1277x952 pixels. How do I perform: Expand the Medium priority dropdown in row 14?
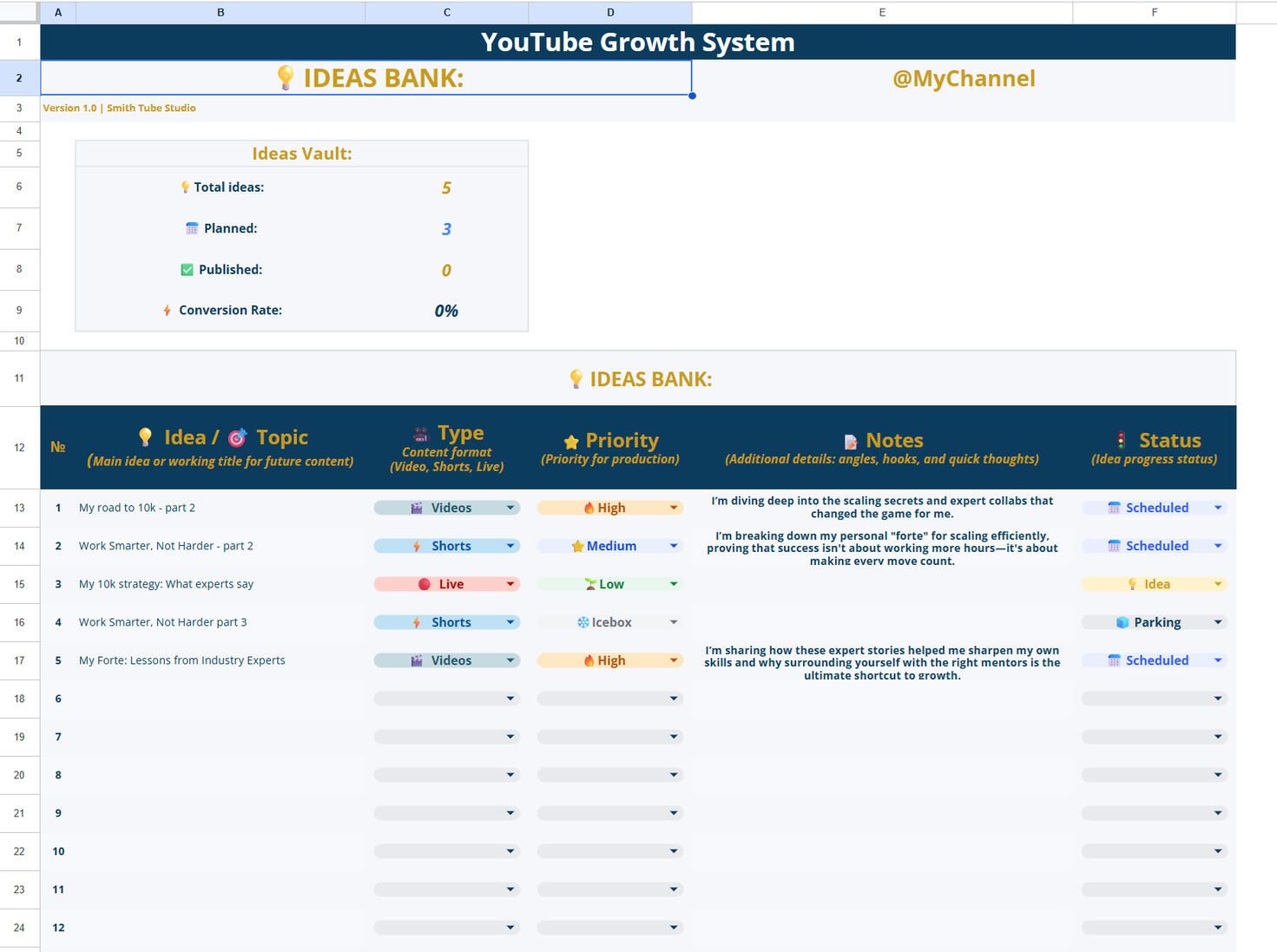[674, 546]
